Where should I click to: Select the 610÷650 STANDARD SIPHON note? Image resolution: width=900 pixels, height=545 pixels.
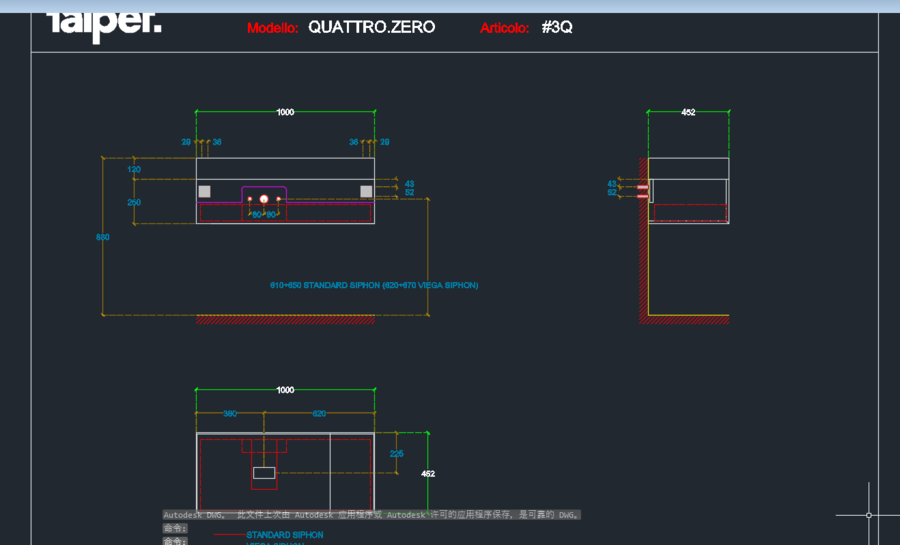374,285
